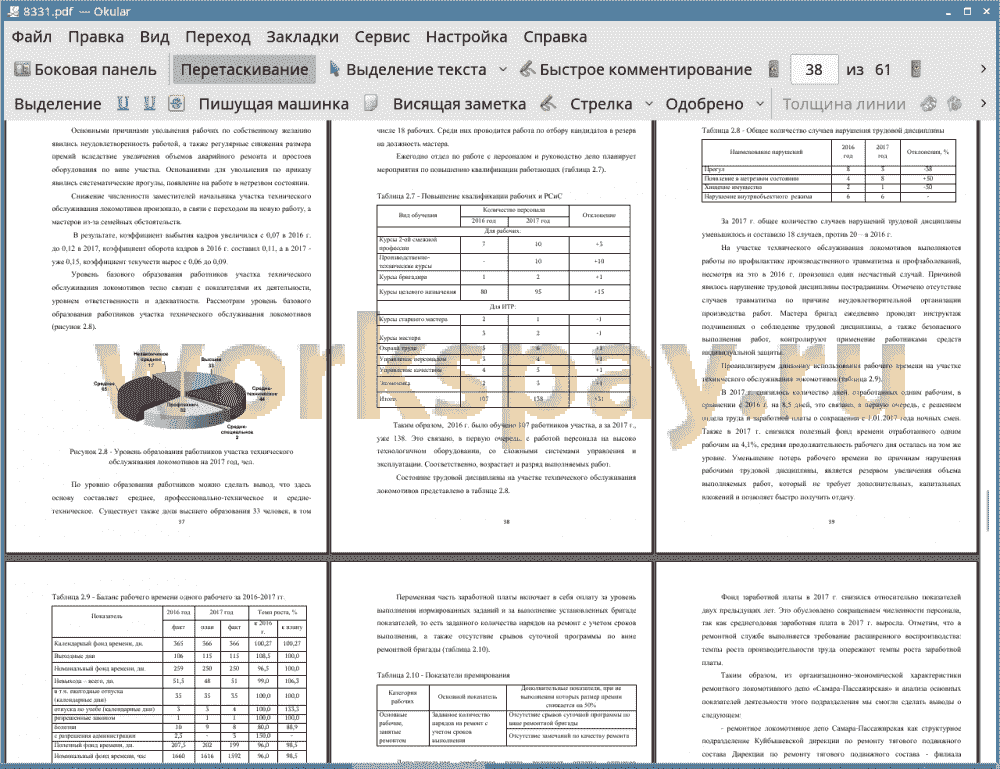Open the Толщина линии setting
The height and width of the screenshot is (769, 1000).
[x=844, y=104]
